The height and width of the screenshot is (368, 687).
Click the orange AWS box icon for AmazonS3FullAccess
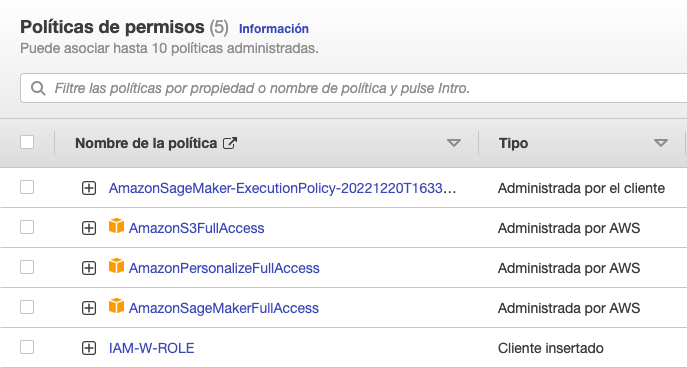pos(116,226)
